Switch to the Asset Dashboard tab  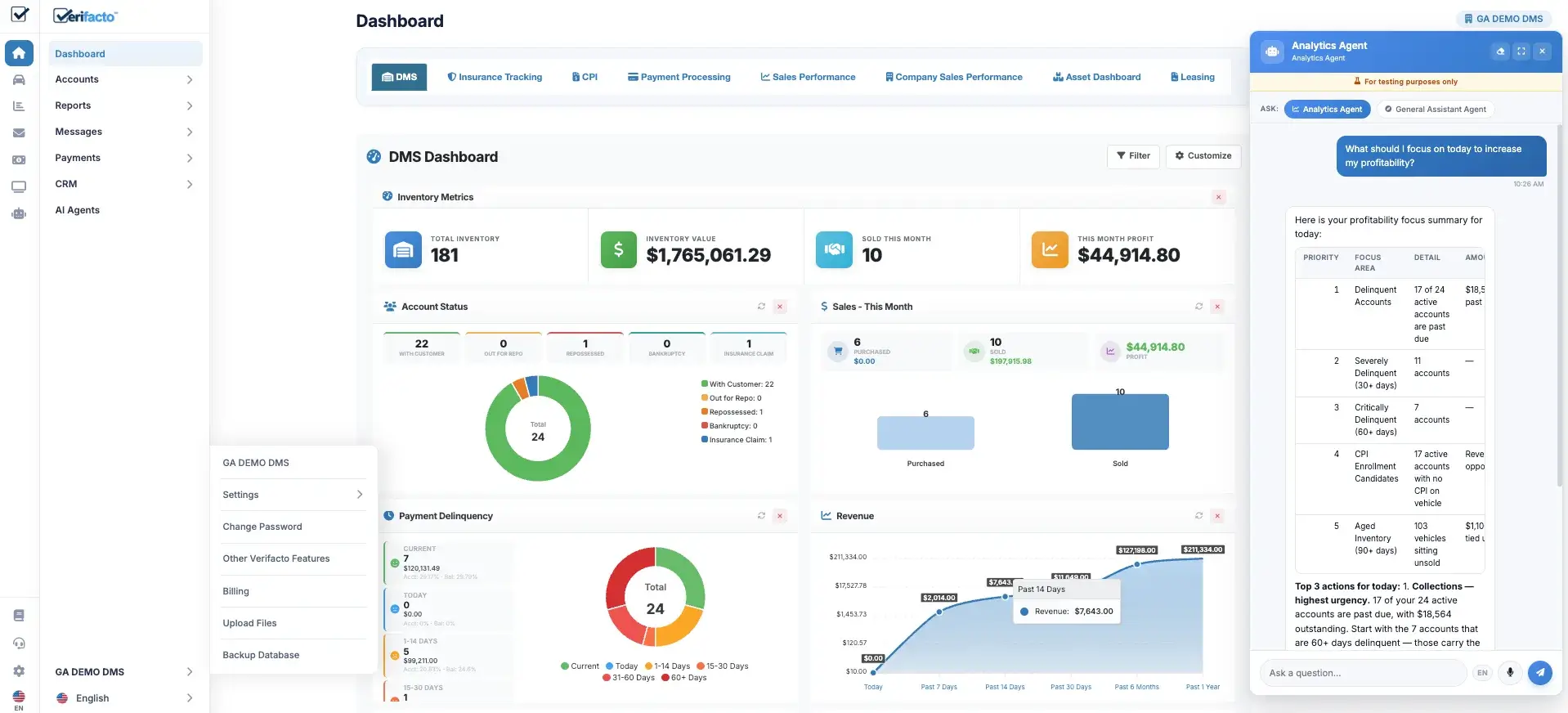point(1097,77)
